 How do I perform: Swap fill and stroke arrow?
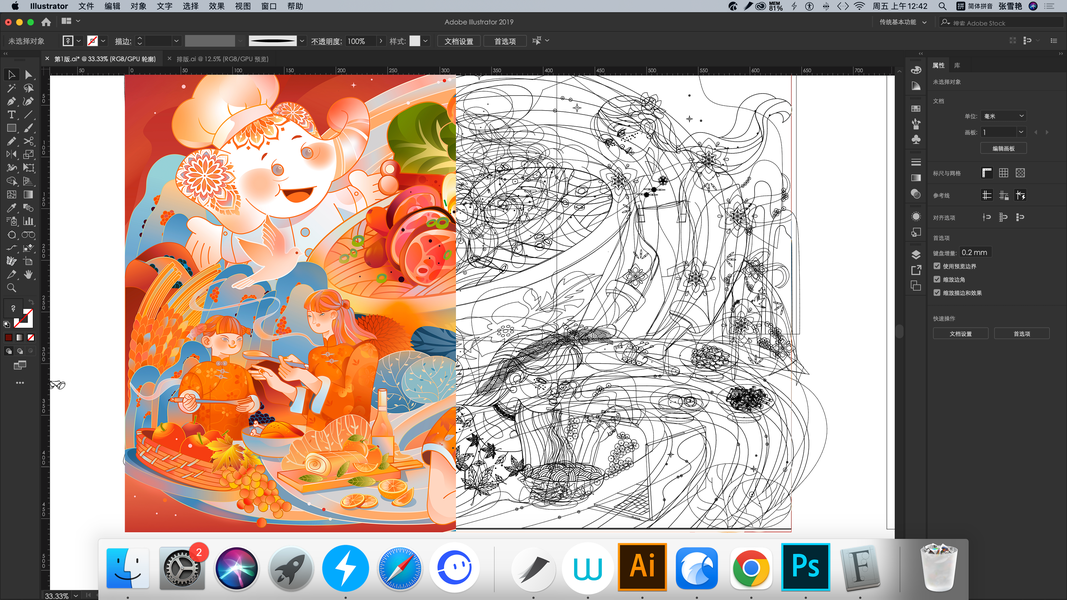(31, 303)
